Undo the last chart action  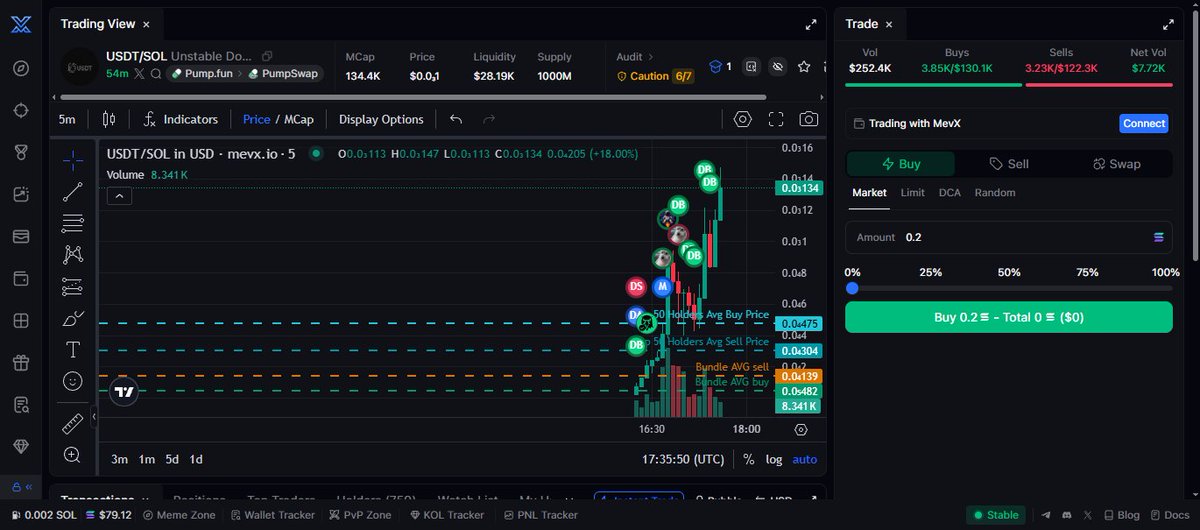[x=456, y=119]
